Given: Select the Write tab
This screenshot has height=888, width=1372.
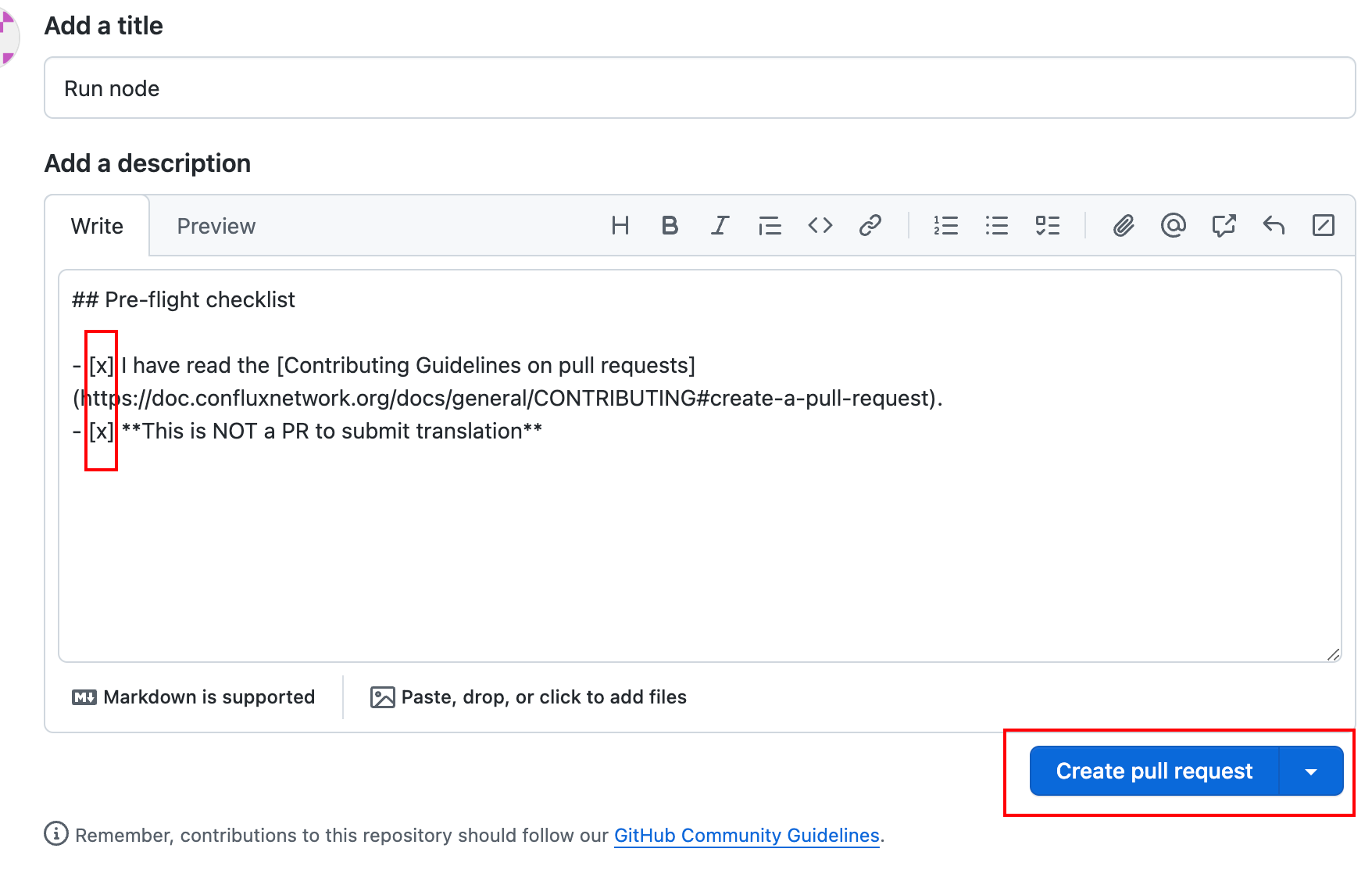Looking at the screenshot, I should [x=97, y=226].
